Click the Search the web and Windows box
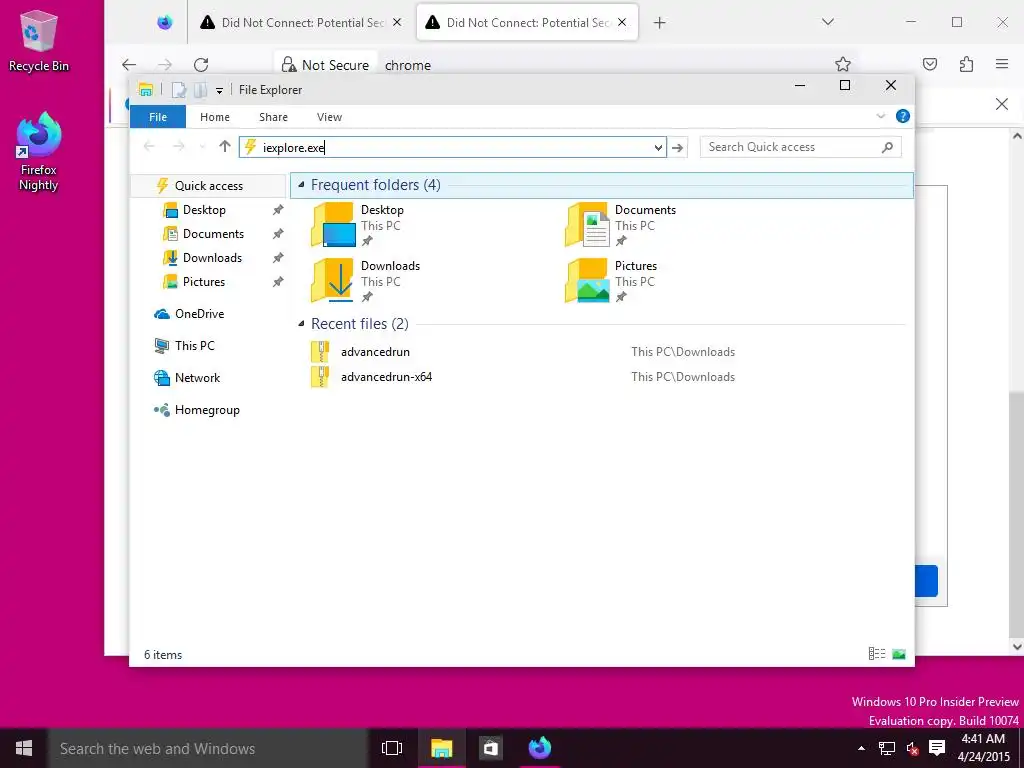This screenshot has width=1024, height=768. coord(208,748)
